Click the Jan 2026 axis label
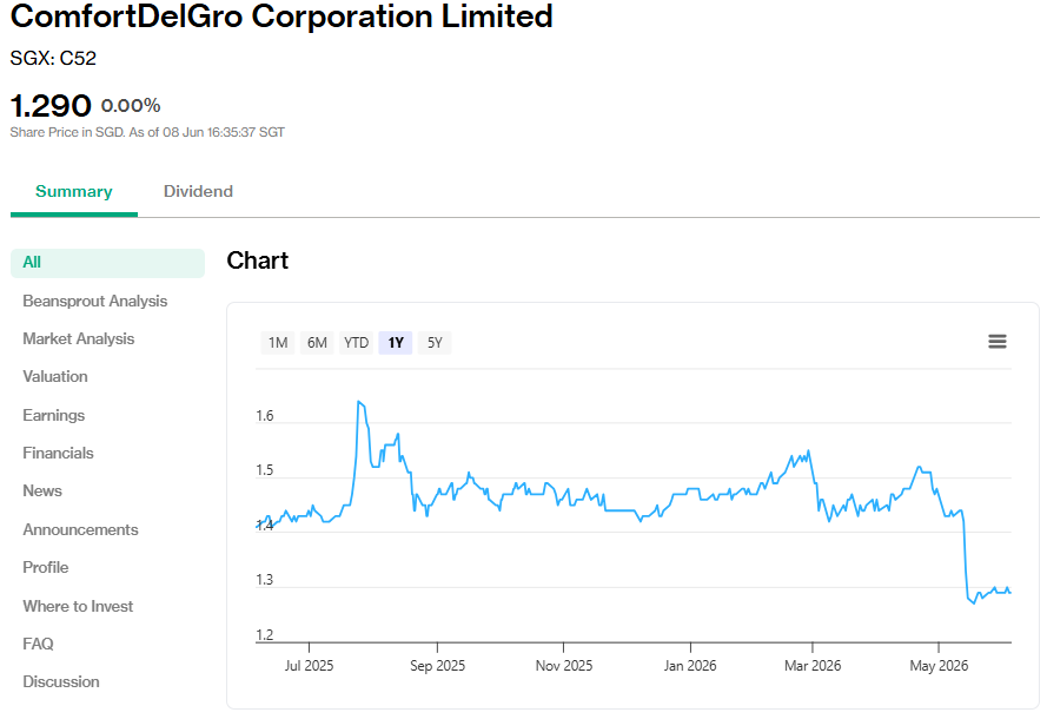This screenshot has width=1047, height=719. [690, 666]
